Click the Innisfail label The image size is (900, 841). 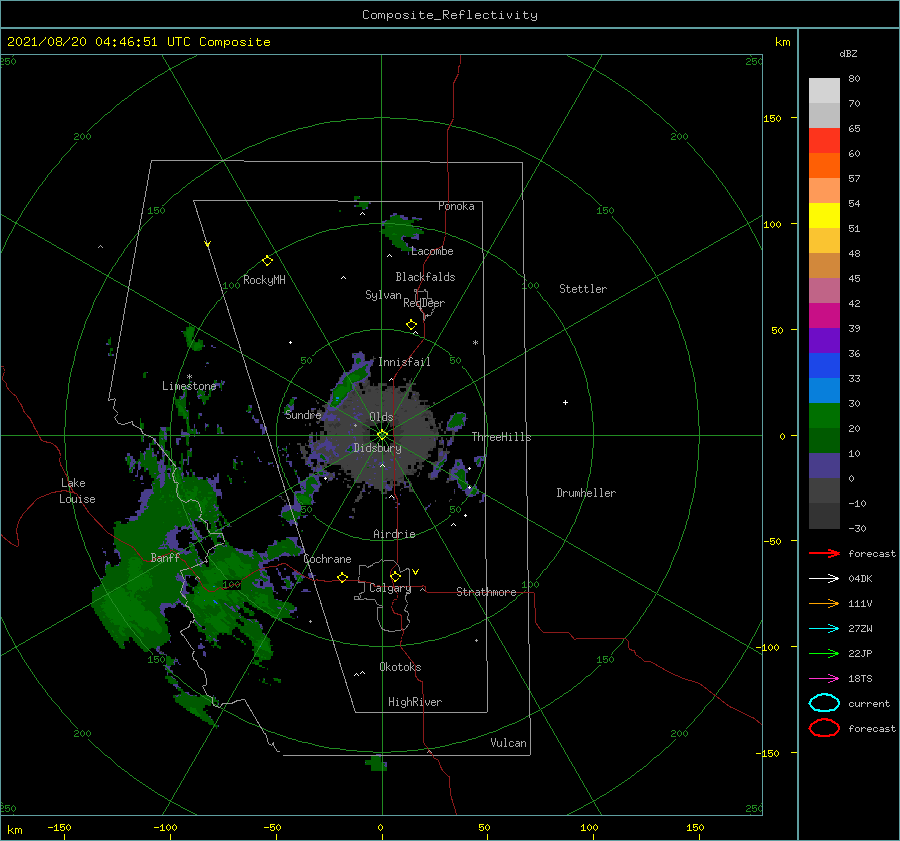coord(404,362)
